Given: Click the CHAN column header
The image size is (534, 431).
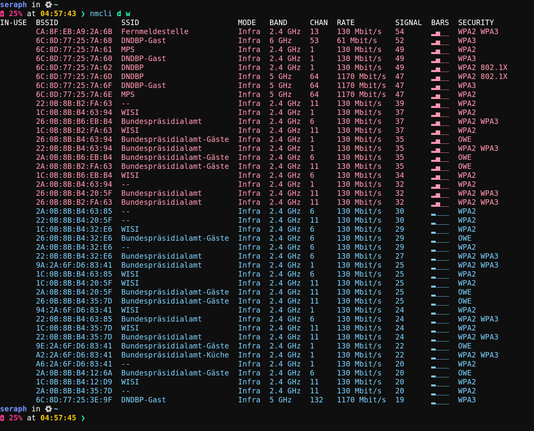Looking at the screenshot, I should pyautogui.click(x=319, y=22).
